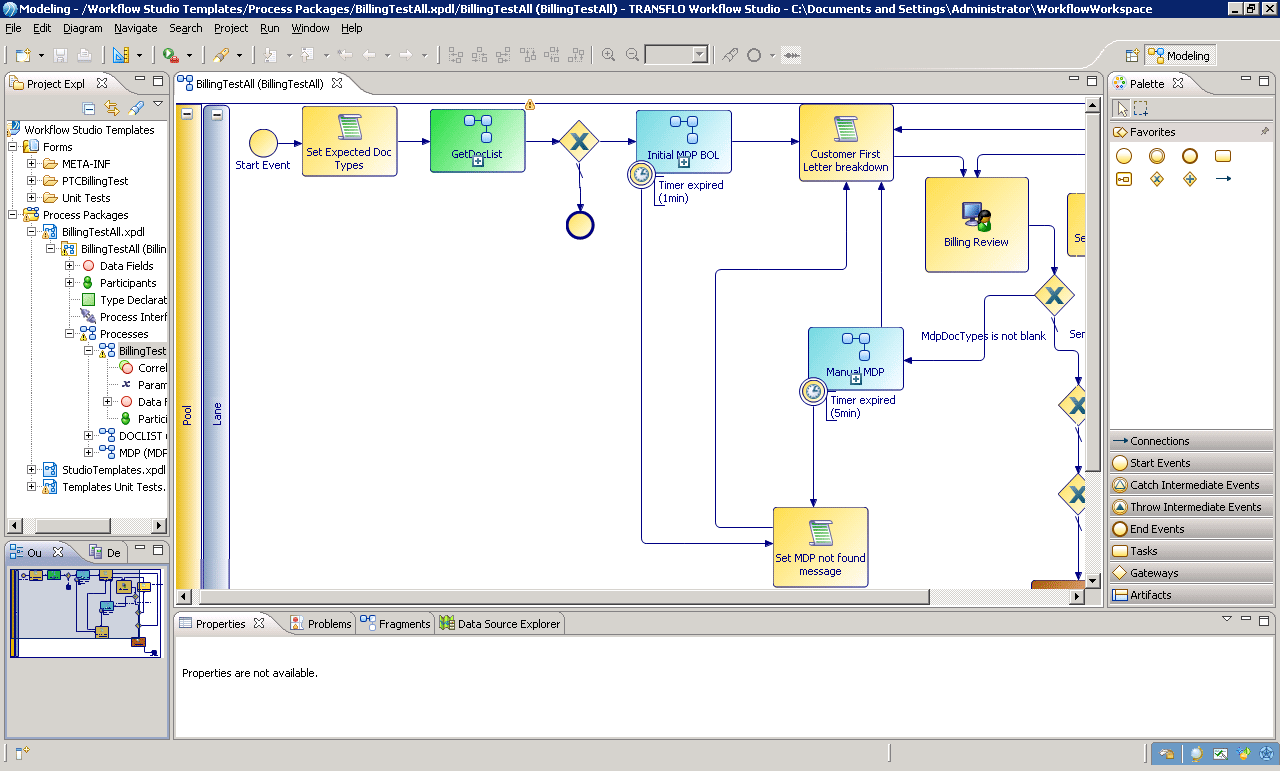Pick the Gateway XOR shape from Favorites
Viewport: 1280px width, 771px height.
(1159, 179)
